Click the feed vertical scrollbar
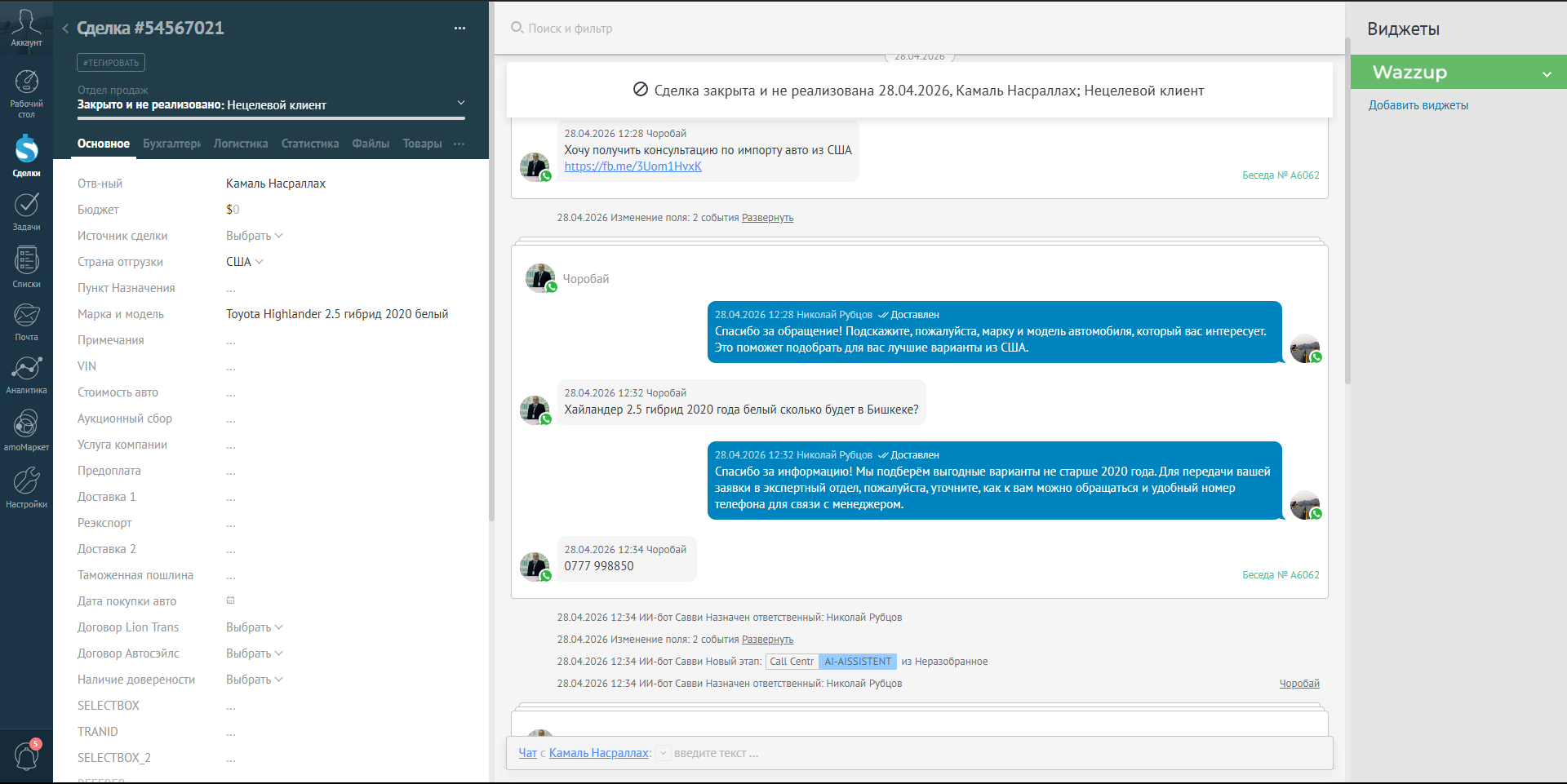Viewport: 1567px width, 784px height. 1347,212
